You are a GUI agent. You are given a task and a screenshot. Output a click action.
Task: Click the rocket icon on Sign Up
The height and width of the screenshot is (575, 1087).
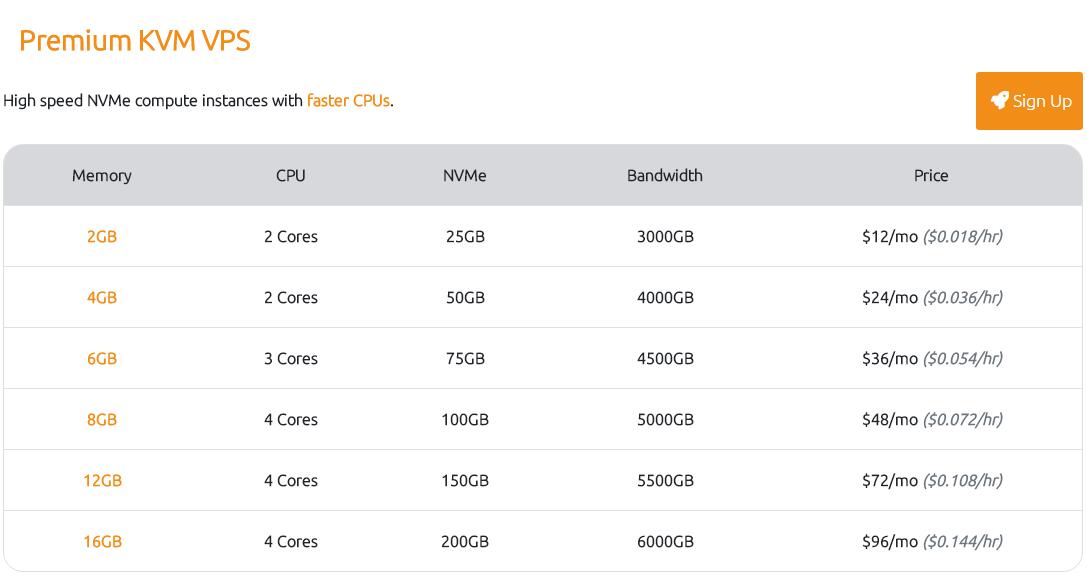point(999,100)
